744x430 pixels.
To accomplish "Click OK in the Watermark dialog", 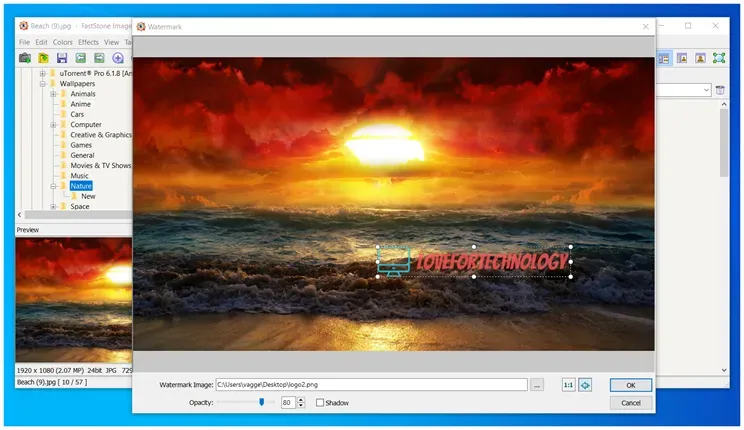I will pyautogui.click(x=631, y=385).
